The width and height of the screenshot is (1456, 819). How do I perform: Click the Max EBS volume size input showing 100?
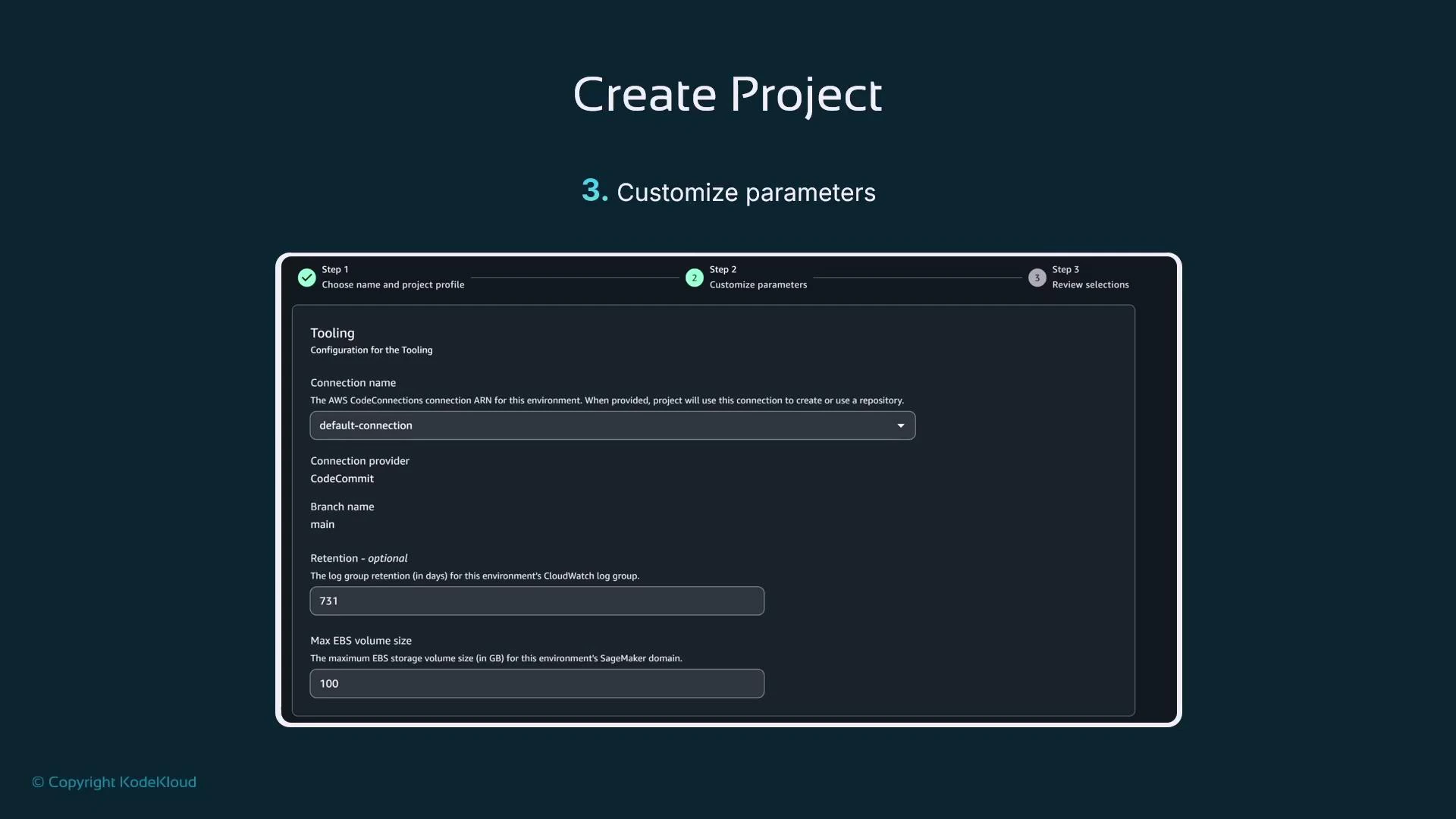536,683
